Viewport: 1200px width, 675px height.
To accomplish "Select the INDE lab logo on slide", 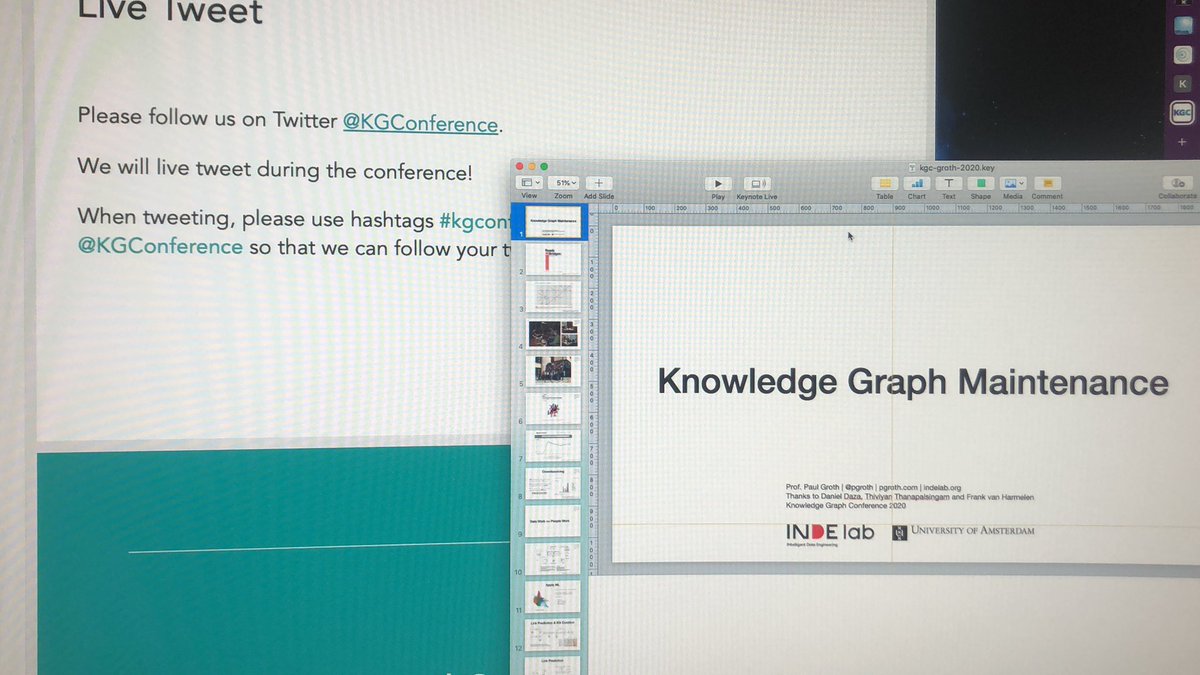I will click(830, 533).
